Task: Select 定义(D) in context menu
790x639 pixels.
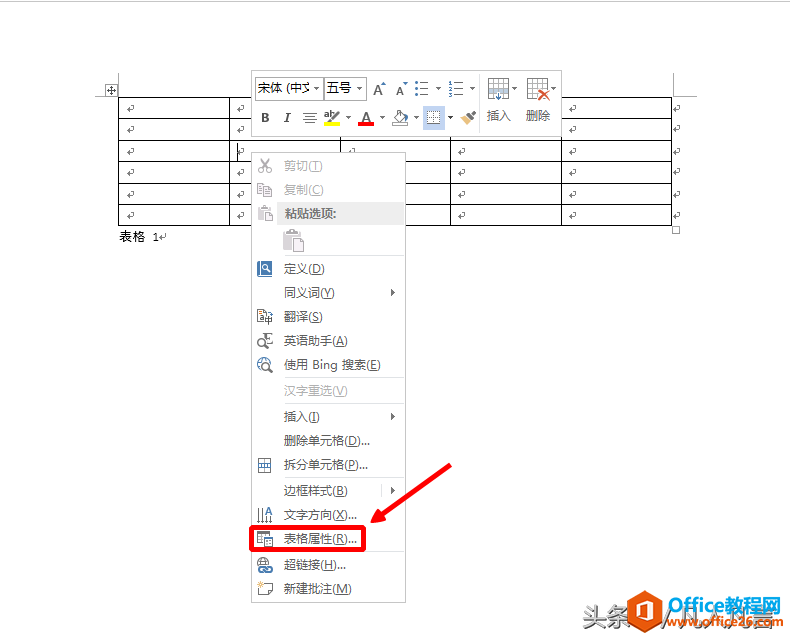Action: pyautogui.click(x=328, y=269)
